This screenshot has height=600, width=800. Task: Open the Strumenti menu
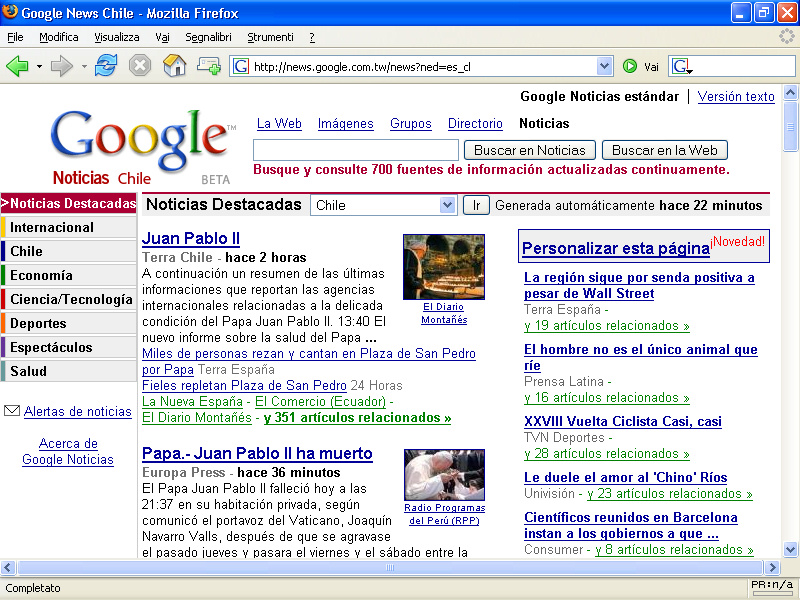tap(270, 37)
